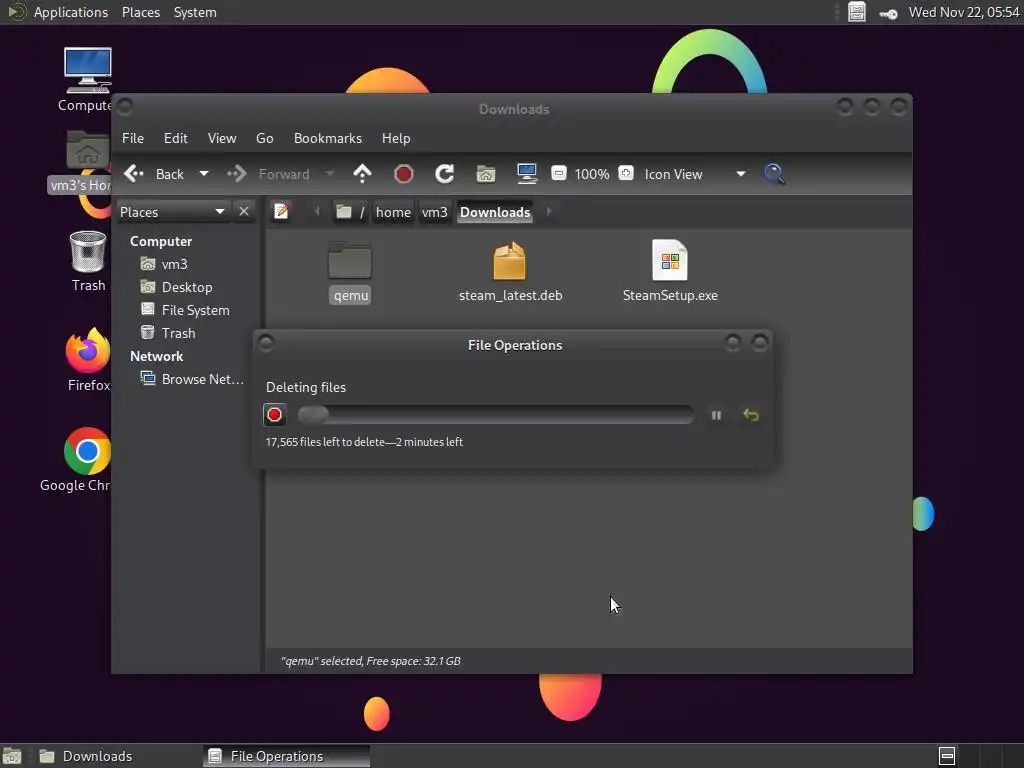This screenshot has width=1024, height=768.
Task: Click the search magnifier icon
Action: click(x=775, y=174)
